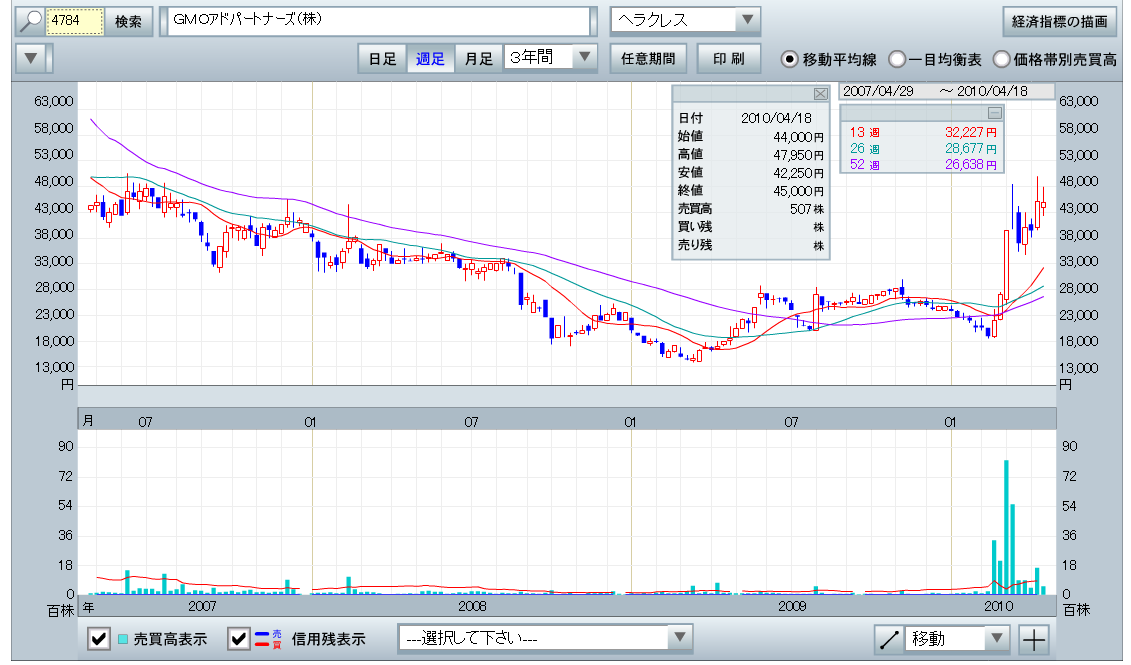Click the collapse arrow below search
This screenshot has height=665, width=1131.
[x=32, y=58]
